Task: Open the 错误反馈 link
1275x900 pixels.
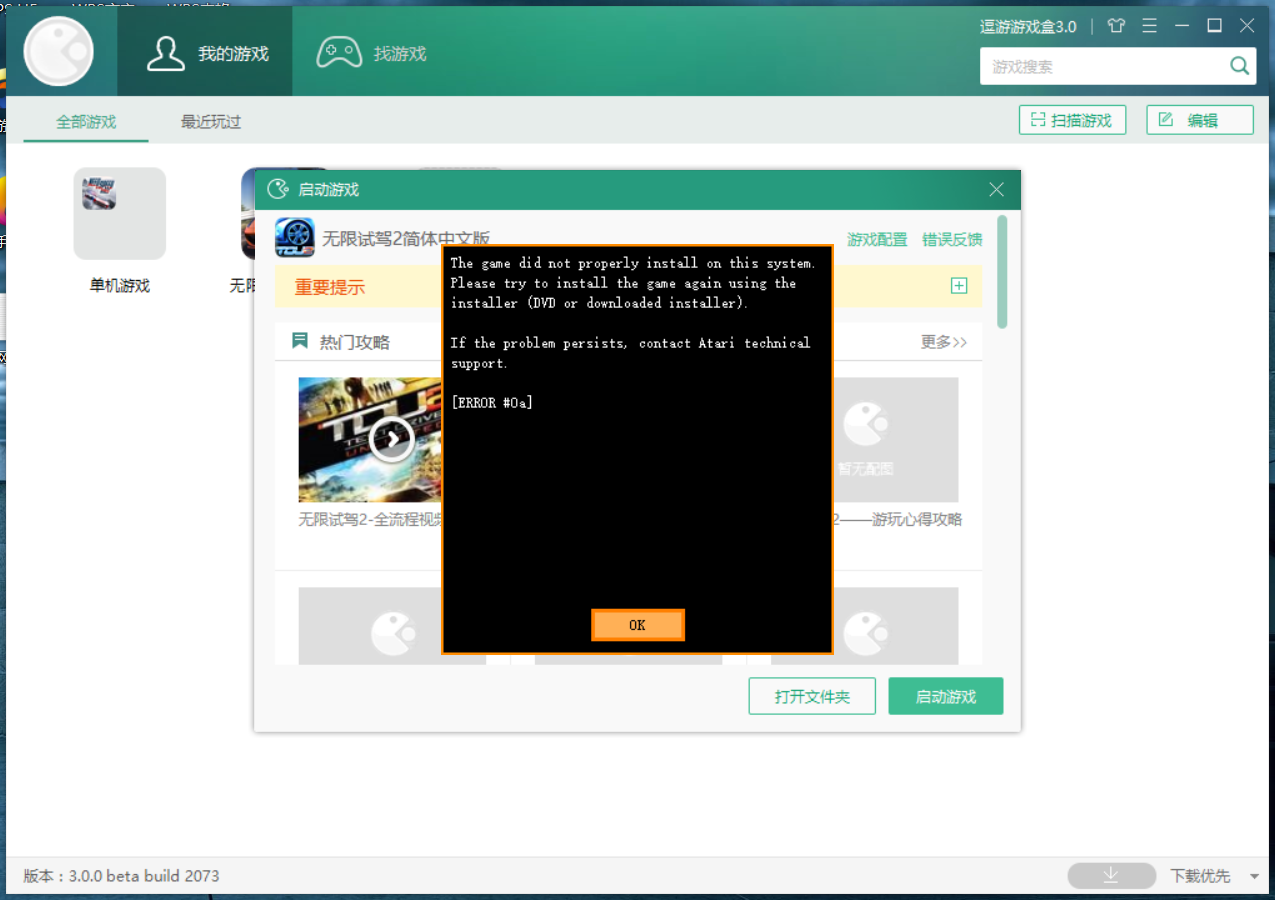Action: (952, 240)
